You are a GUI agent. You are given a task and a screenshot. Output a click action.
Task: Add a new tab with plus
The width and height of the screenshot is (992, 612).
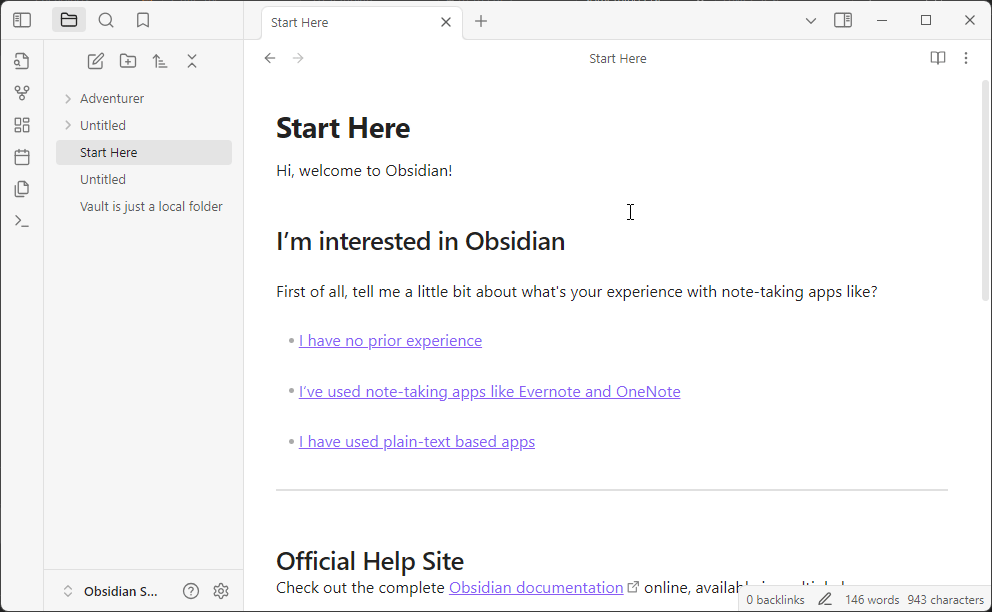coord(481,22)
